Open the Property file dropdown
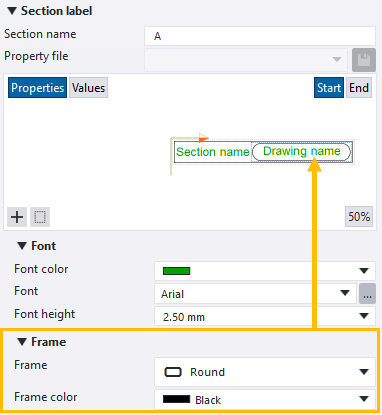The width and height of the screenshot is (382, 415). [246, 60]
